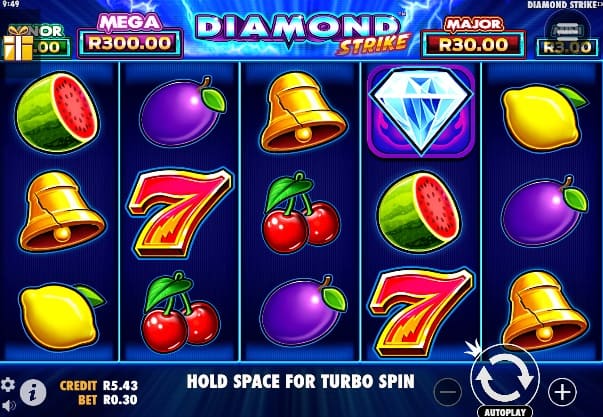Click the lemon on the fifth reel

tap(544, 118)
